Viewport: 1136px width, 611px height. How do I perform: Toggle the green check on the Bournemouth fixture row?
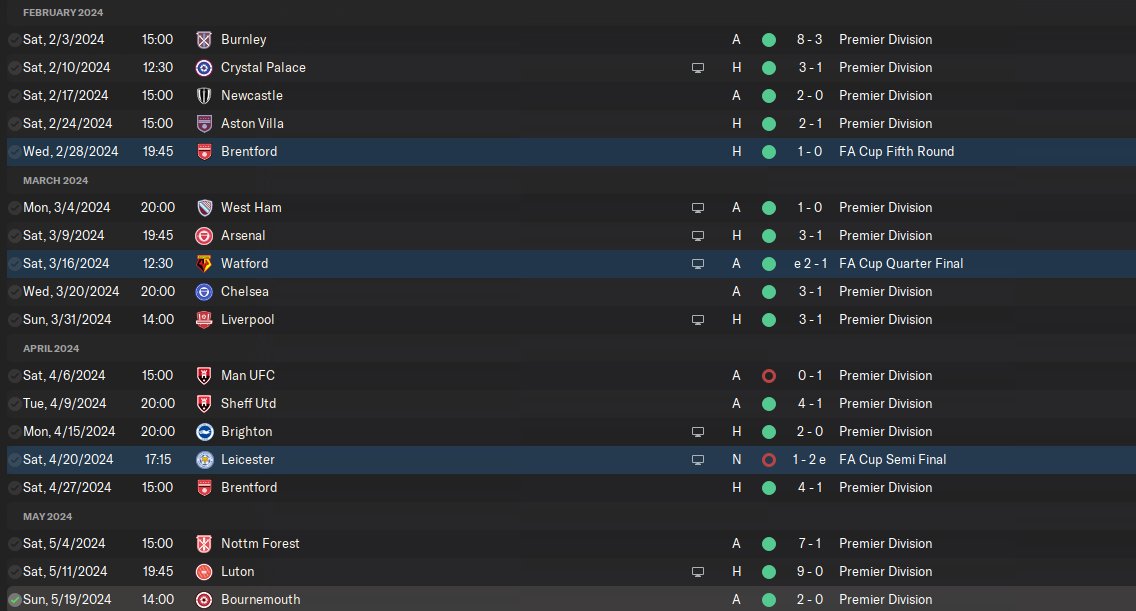14,600
